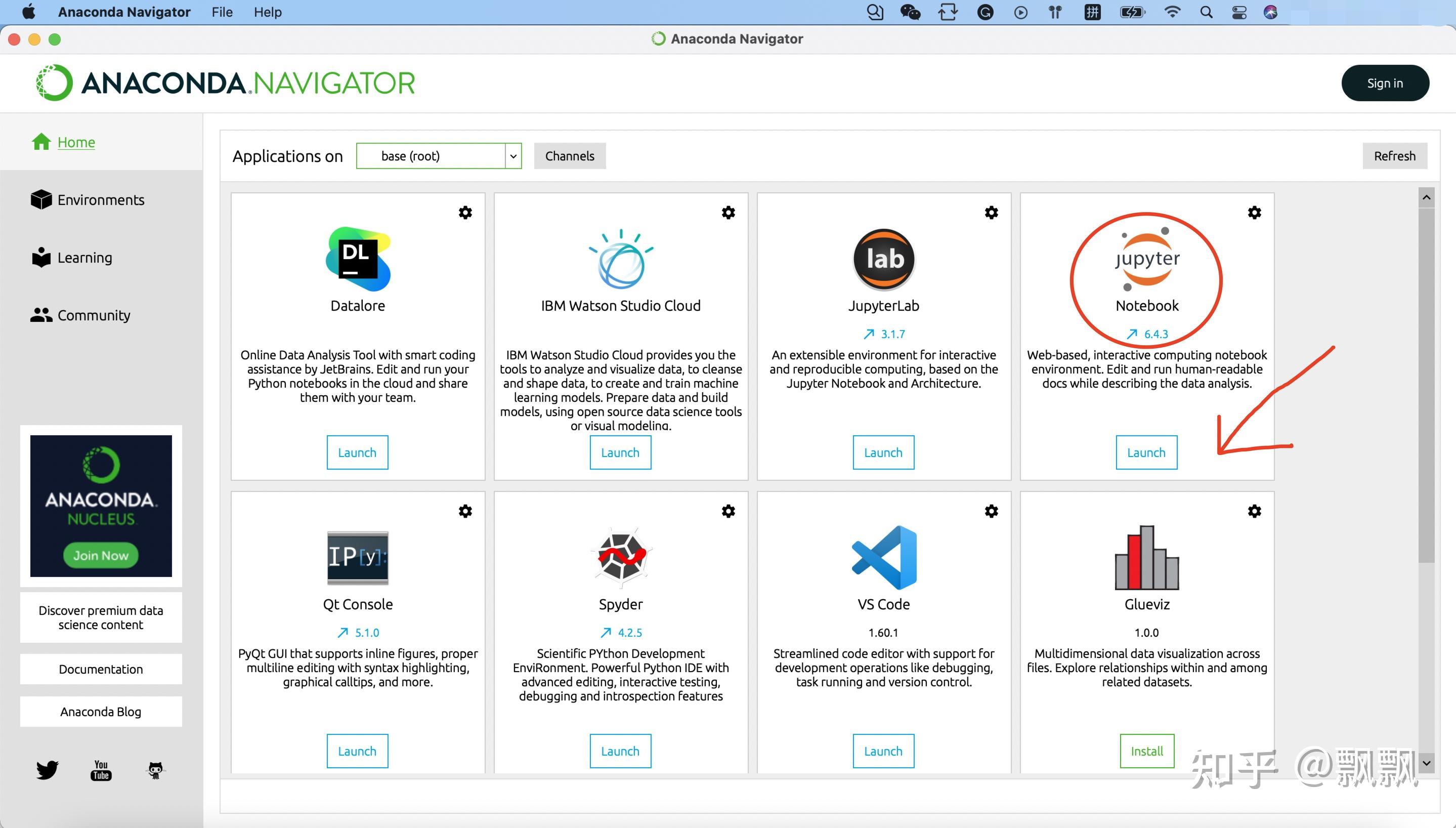Launch Jupyter Notebook
The width and height of the screenshot is (1456, 828).
[x=1147, y=452]
